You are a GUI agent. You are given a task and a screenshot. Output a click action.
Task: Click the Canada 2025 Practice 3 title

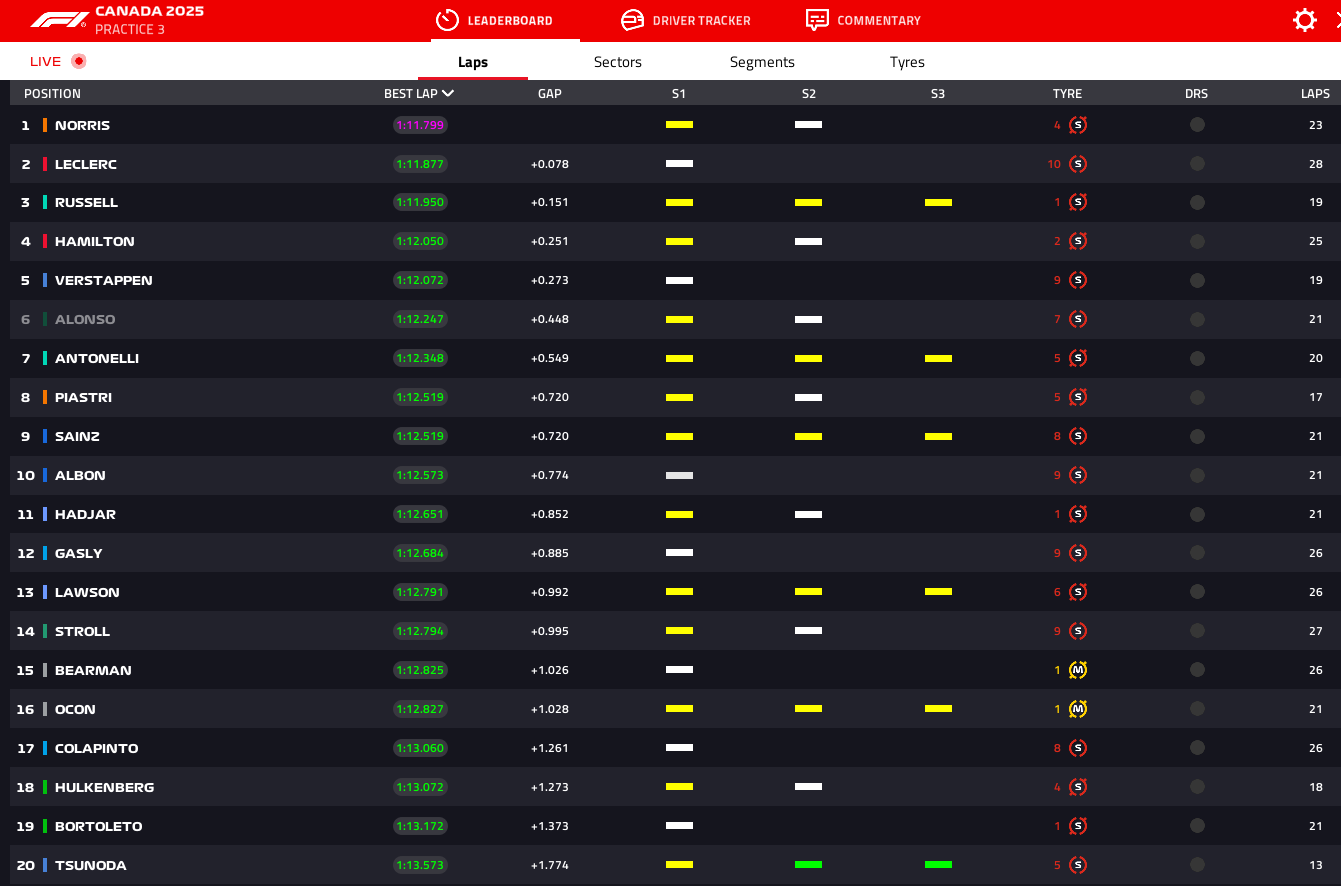click(149, 20)
